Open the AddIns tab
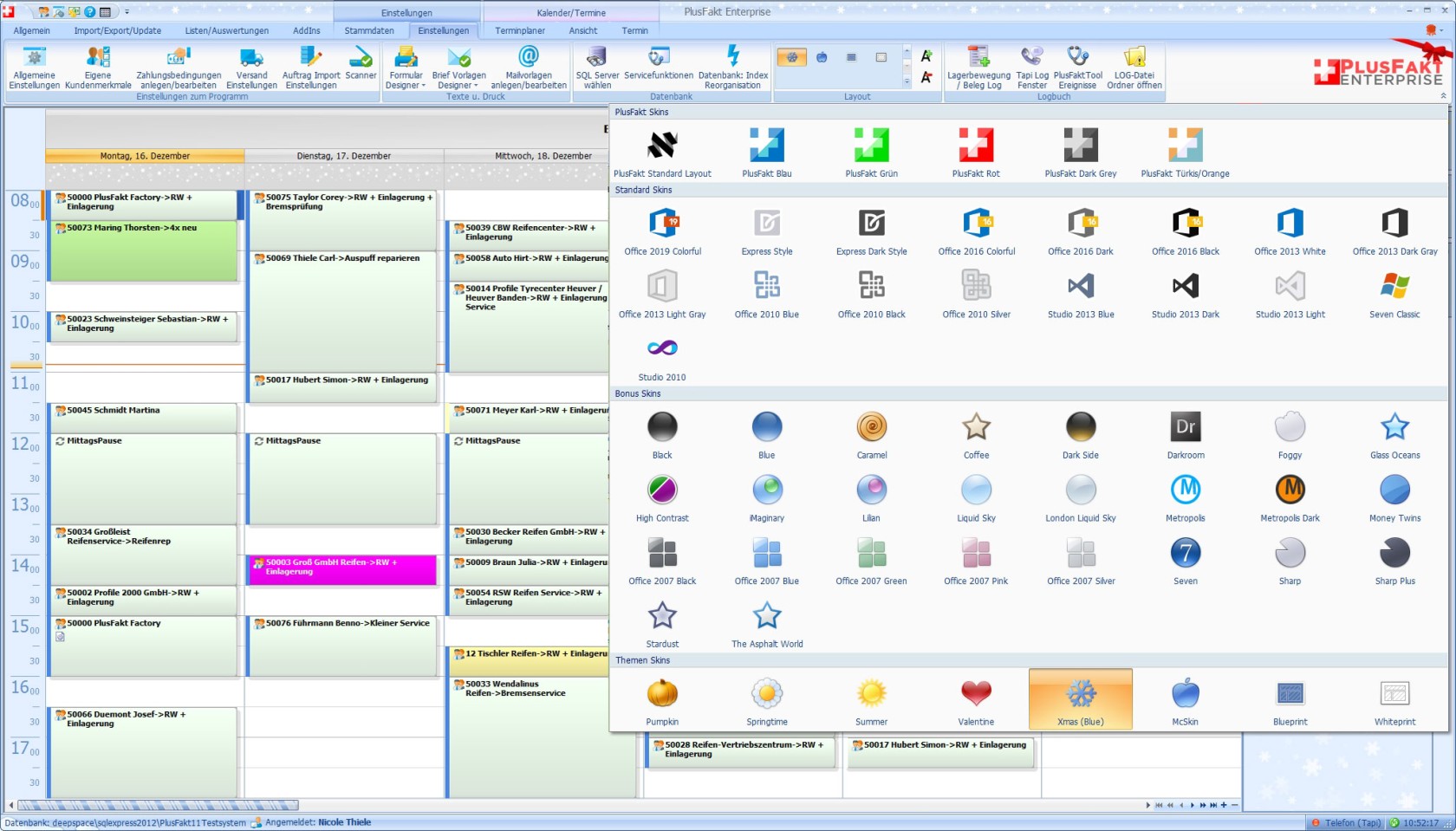Image resolution: width=1456 pixels, height=831 pixels. (x=307, y=30)
